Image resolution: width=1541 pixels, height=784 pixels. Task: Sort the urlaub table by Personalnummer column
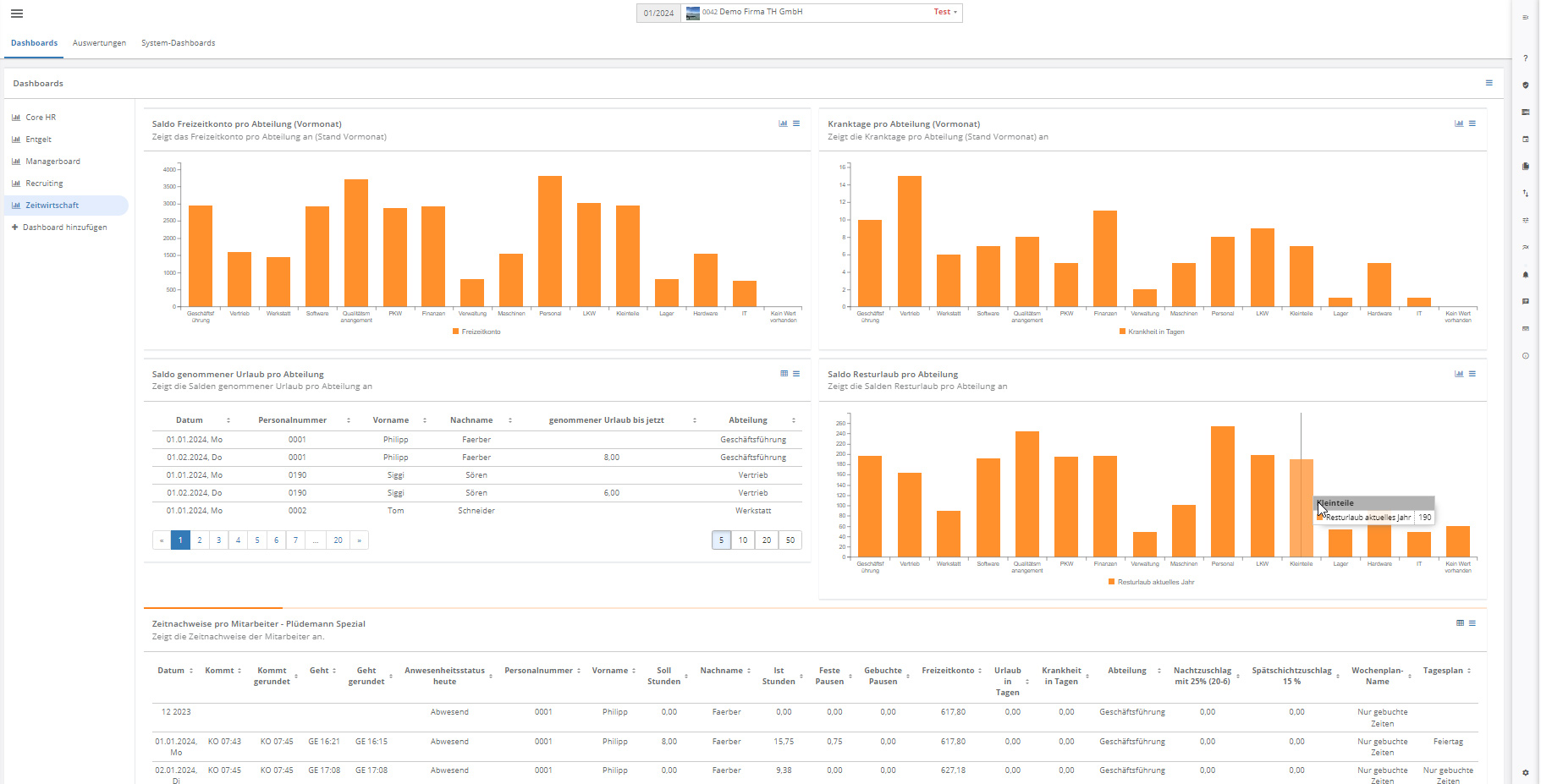tap(293, 420)
